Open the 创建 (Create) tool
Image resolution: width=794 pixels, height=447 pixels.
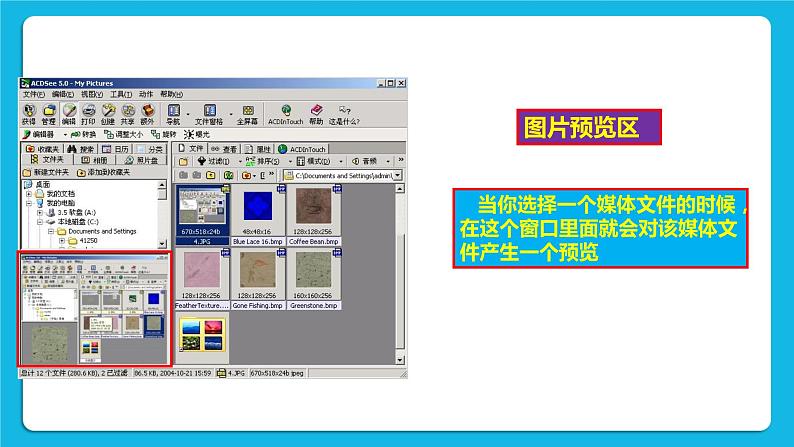(x=109, y=113)
